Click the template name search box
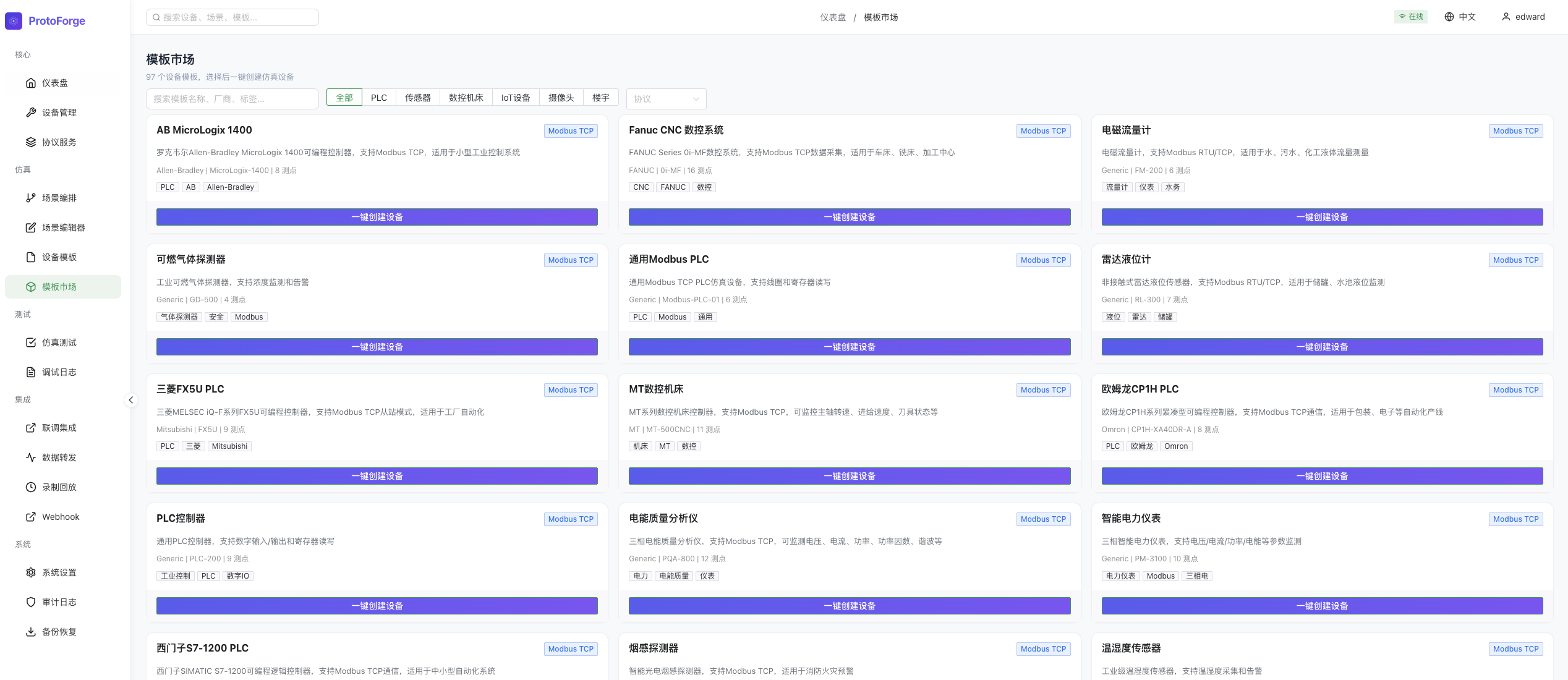The width and height of the screenshot is (1568, 680). [x=232, y=99]
